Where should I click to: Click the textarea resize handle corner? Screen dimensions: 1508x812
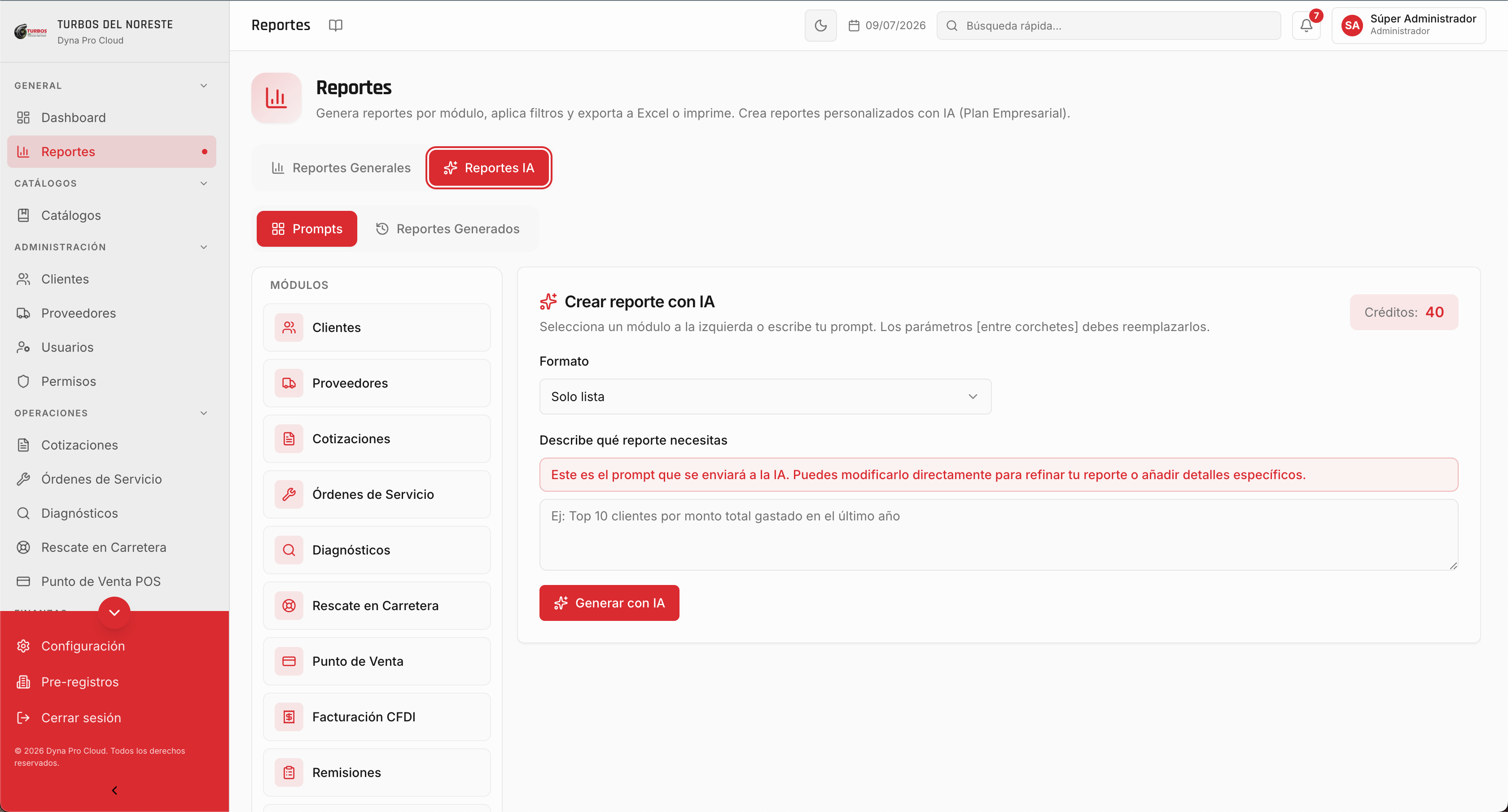click(x=1453, y=565)
